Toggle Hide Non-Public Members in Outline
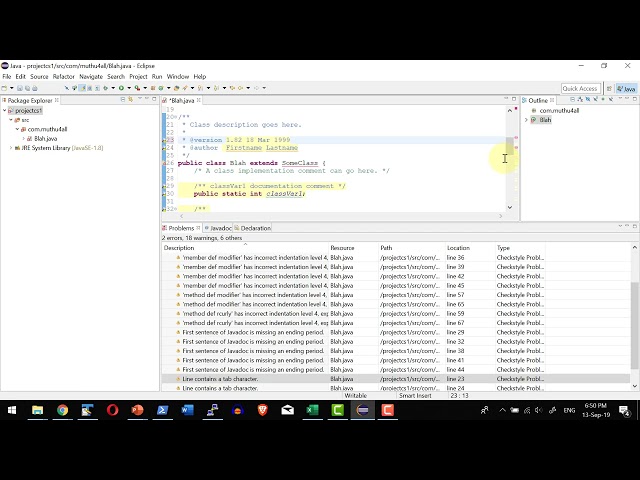 tap(603, 99)
